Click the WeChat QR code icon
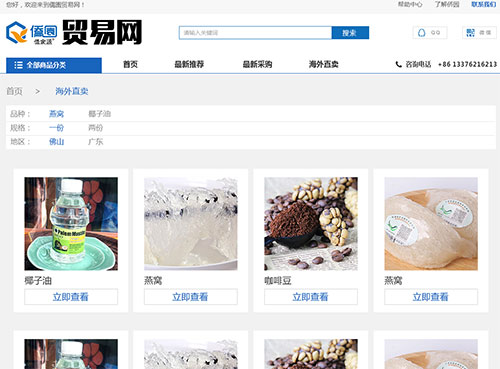This screenshot has width=500, height=369. [x=470, y=33]
